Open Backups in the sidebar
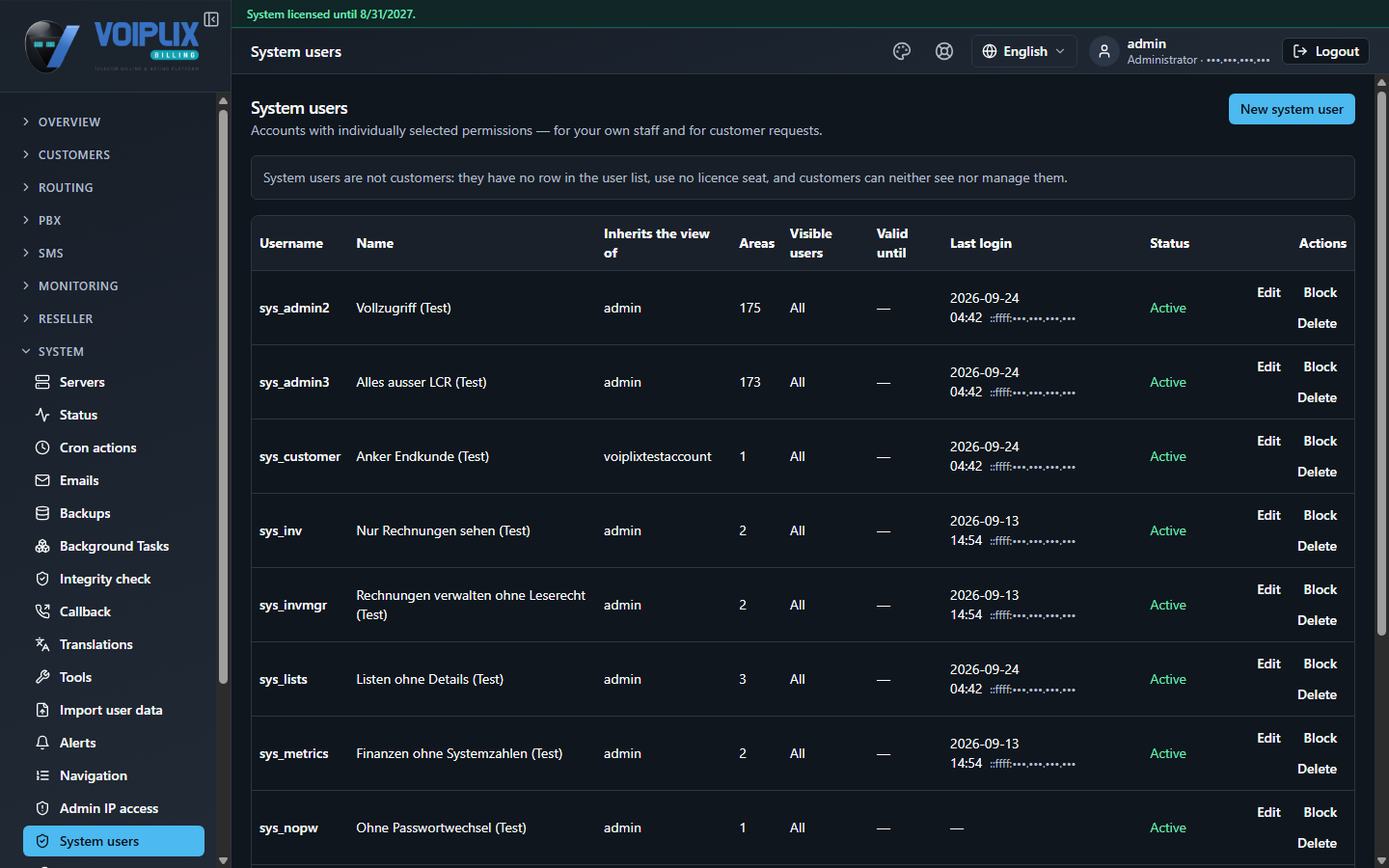Image resolution: width=1389 pixels, height=868 pixels. pyautogui.click(x=114, y=513)
